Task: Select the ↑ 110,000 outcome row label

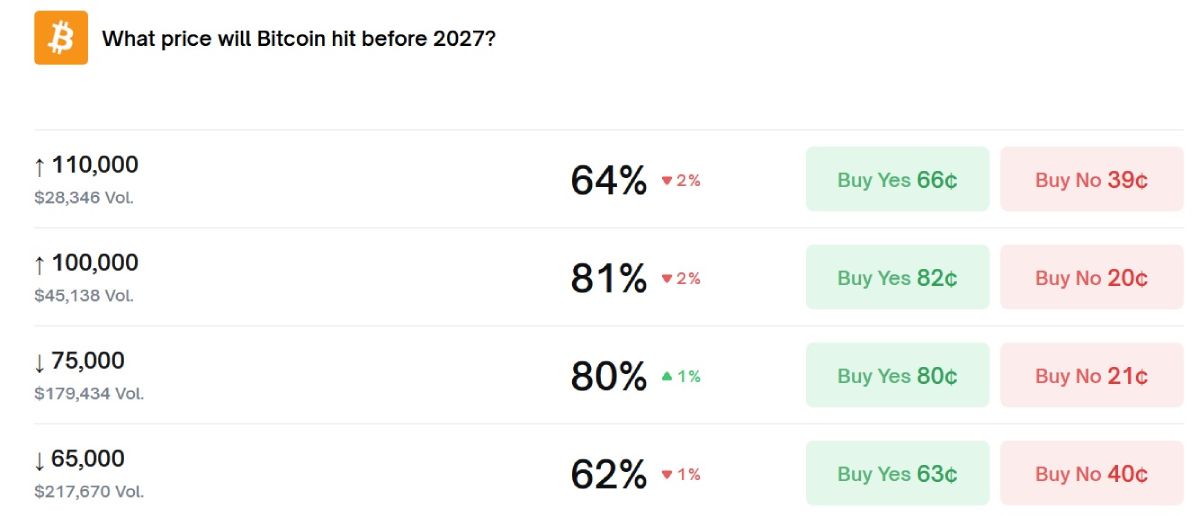Action: [87, 165]
